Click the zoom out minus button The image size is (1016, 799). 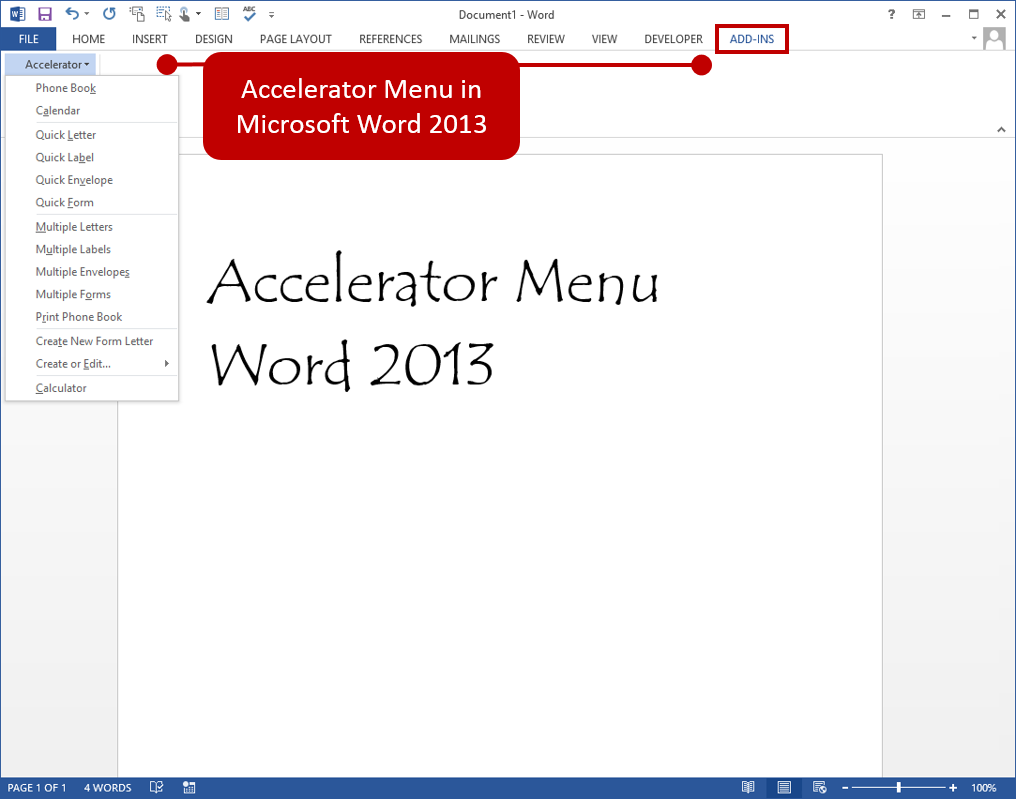click(x=845, y=788)
